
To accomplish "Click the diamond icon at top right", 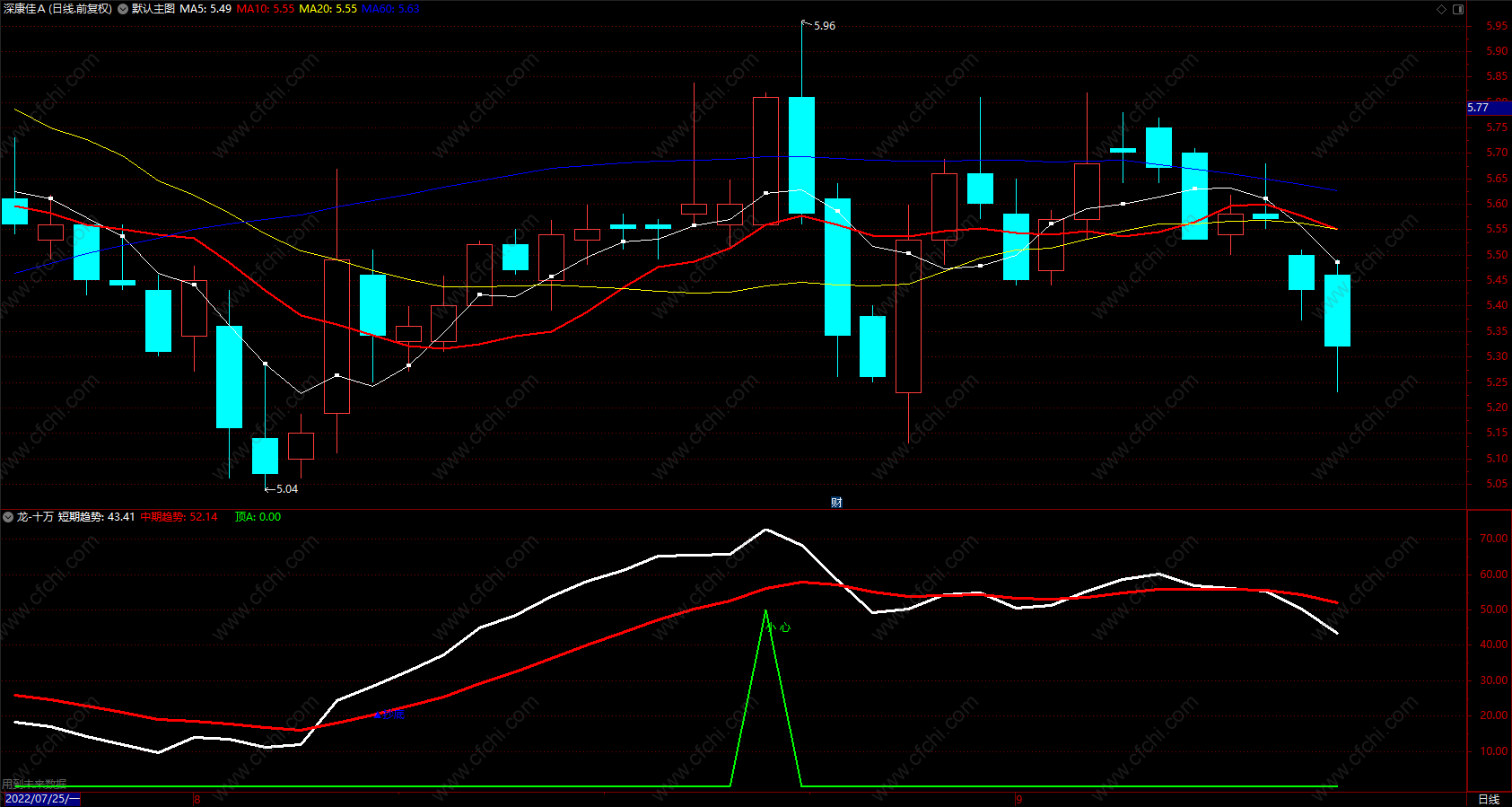I will [x=1442, y=9].
